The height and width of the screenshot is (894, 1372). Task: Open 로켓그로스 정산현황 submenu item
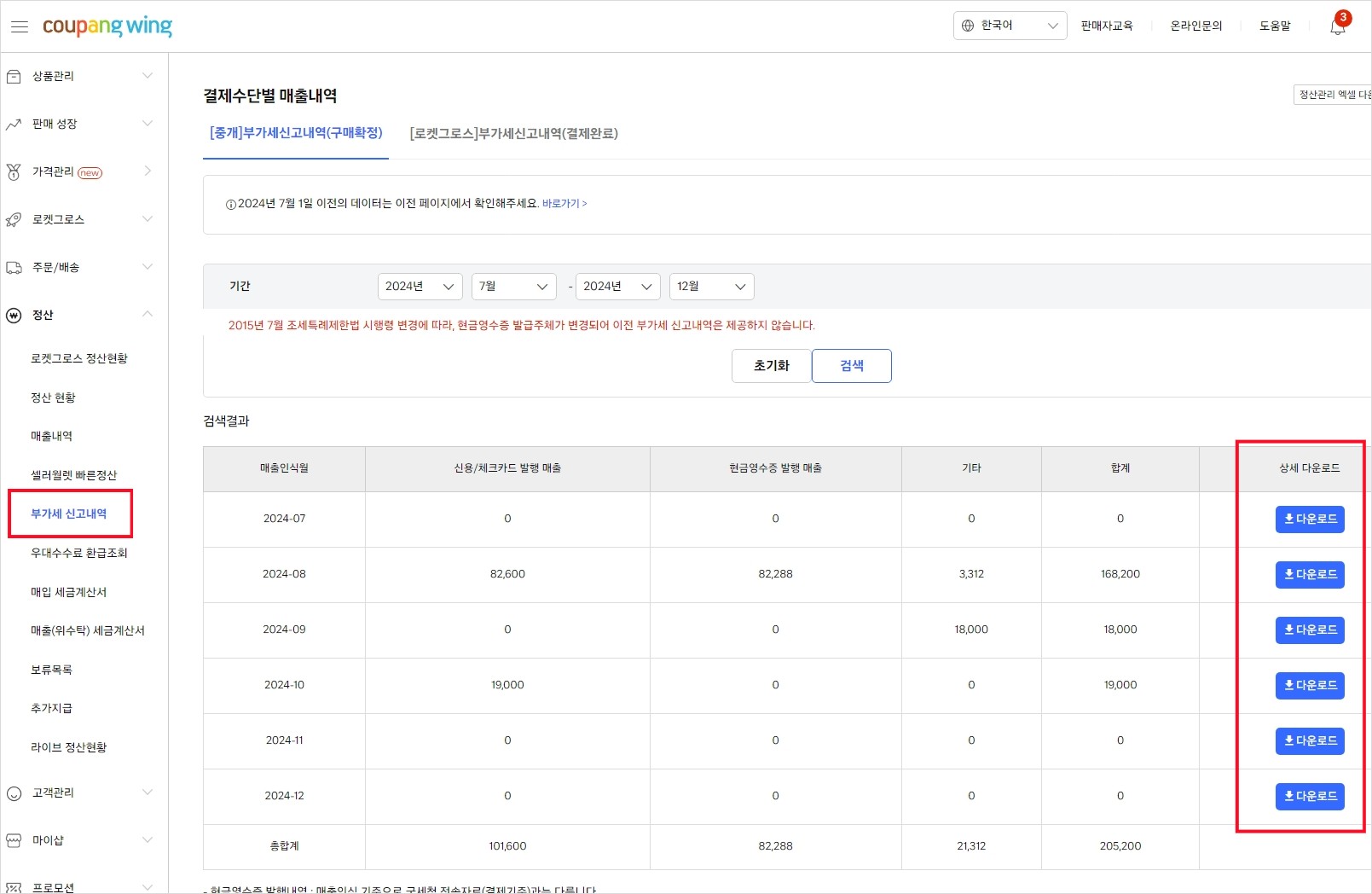79,359
